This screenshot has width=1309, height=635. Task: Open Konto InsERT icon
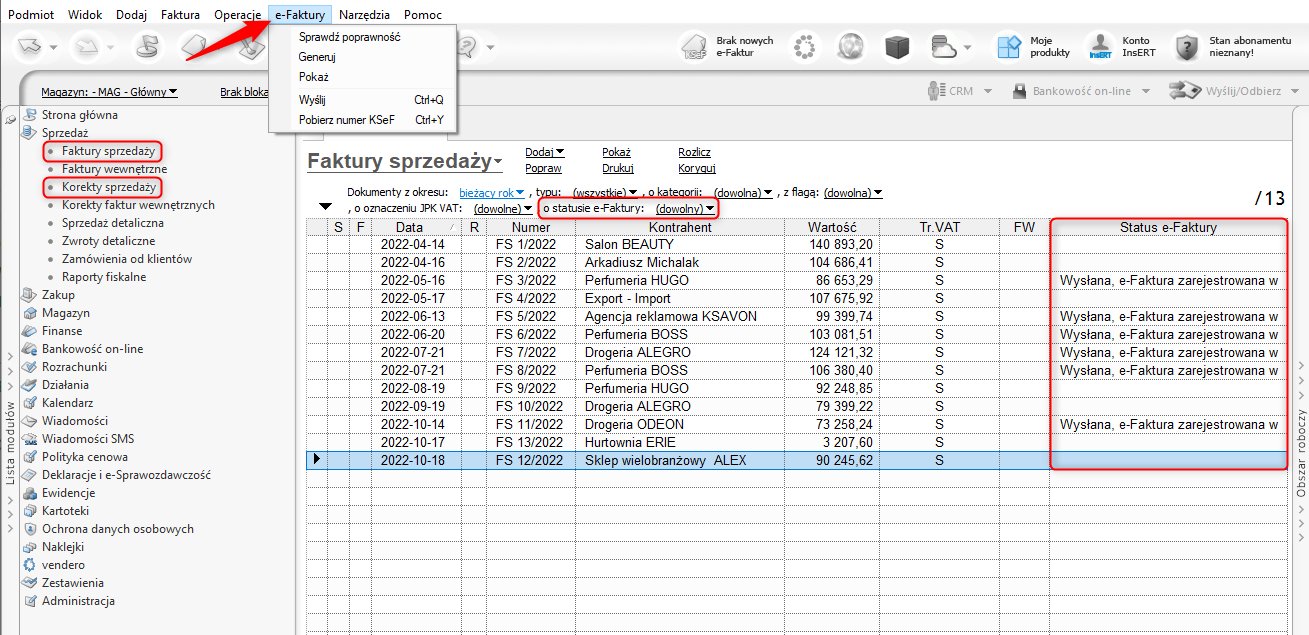(1101, 47)
